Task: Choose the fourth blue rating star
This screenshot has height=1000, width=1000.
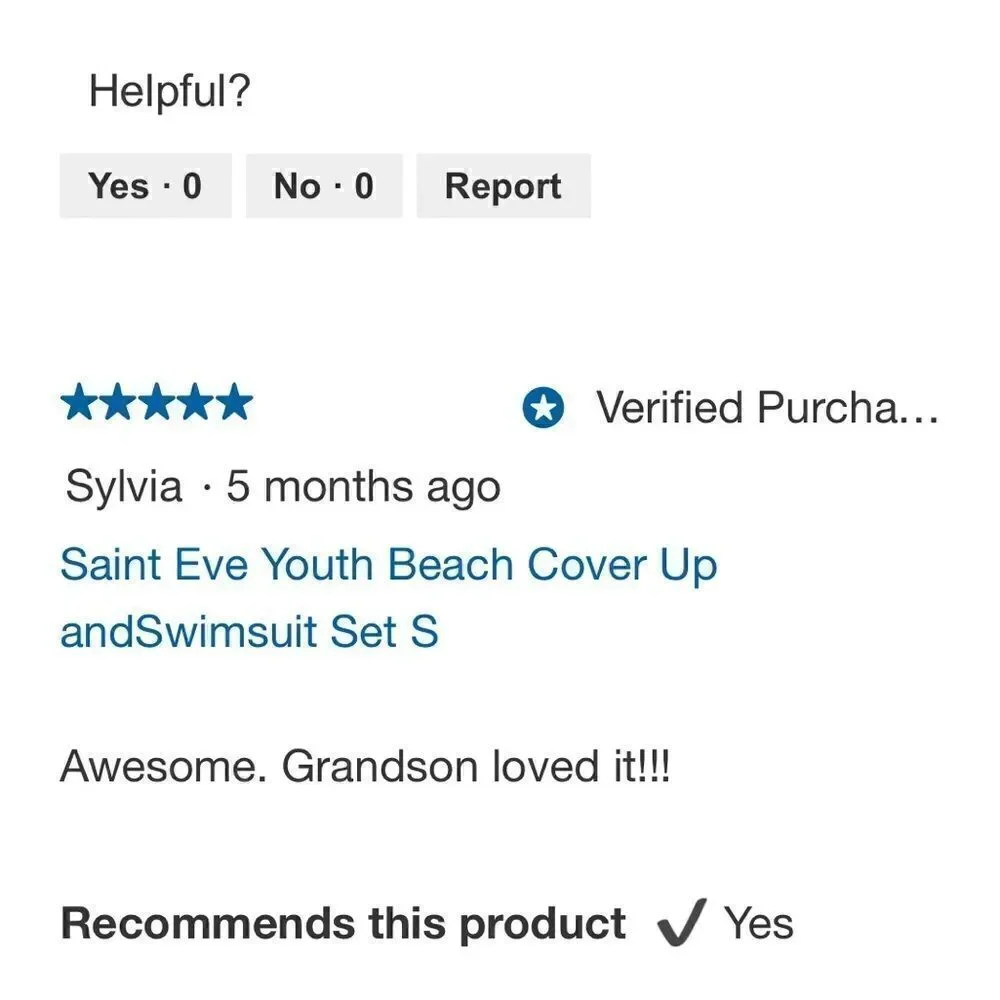Action: pyautogui.click(x=195, y=402)
